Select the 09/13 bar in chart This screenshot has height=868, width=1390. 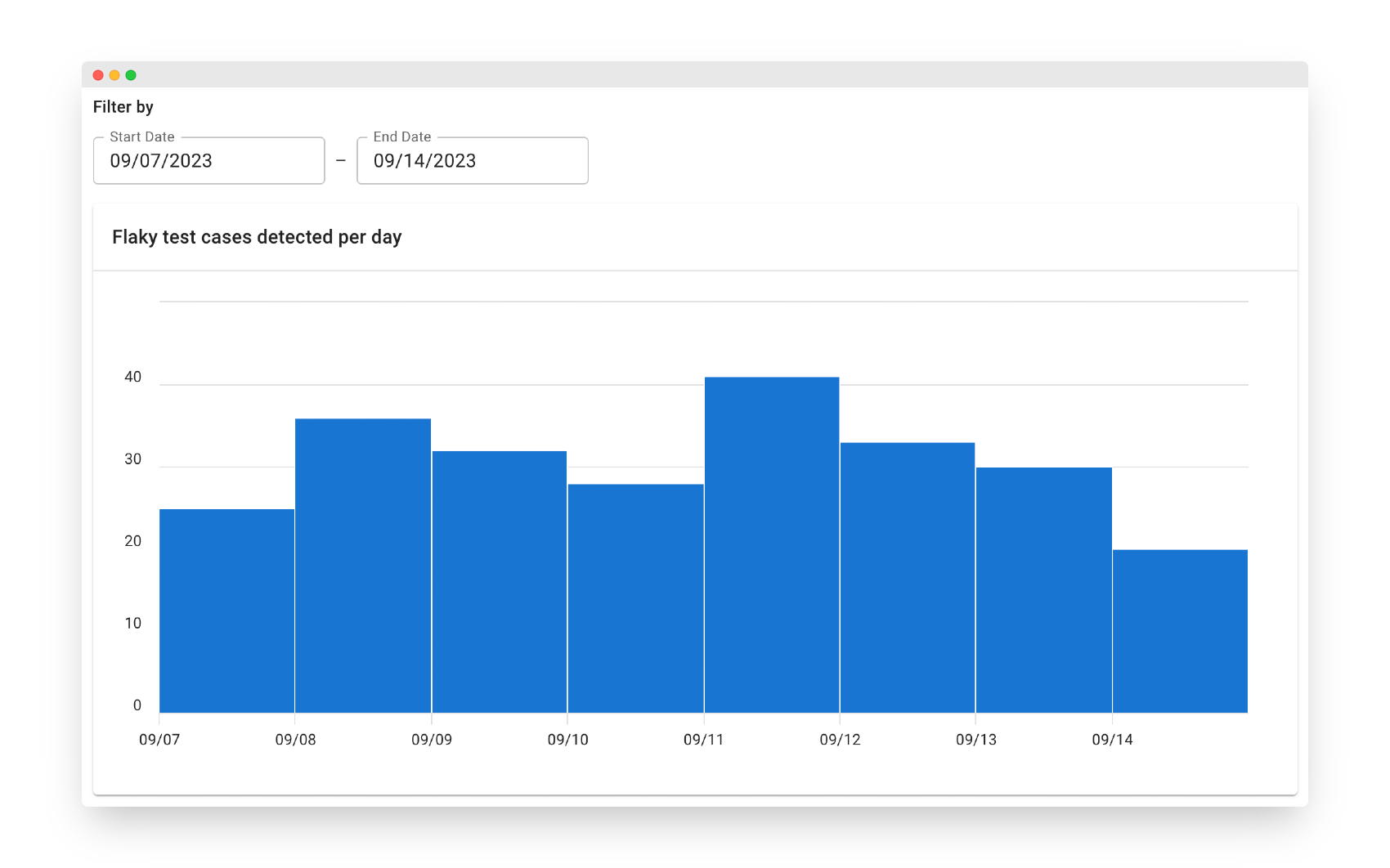click(x=1044, y=590)
